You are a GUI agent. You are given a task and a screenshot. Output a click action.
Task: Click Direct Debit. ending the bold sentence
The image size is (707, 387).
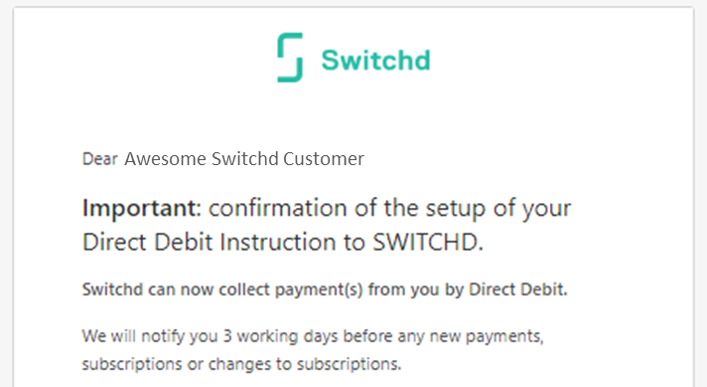[x=518, y=289]
